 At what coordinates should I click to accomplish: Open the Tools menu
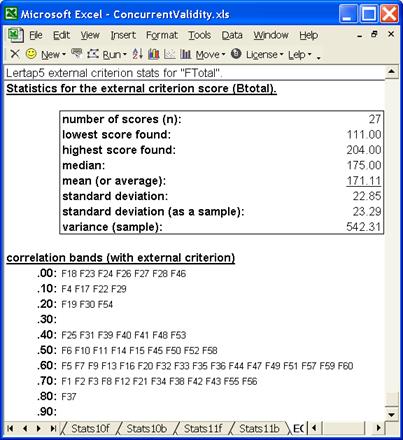200,35
